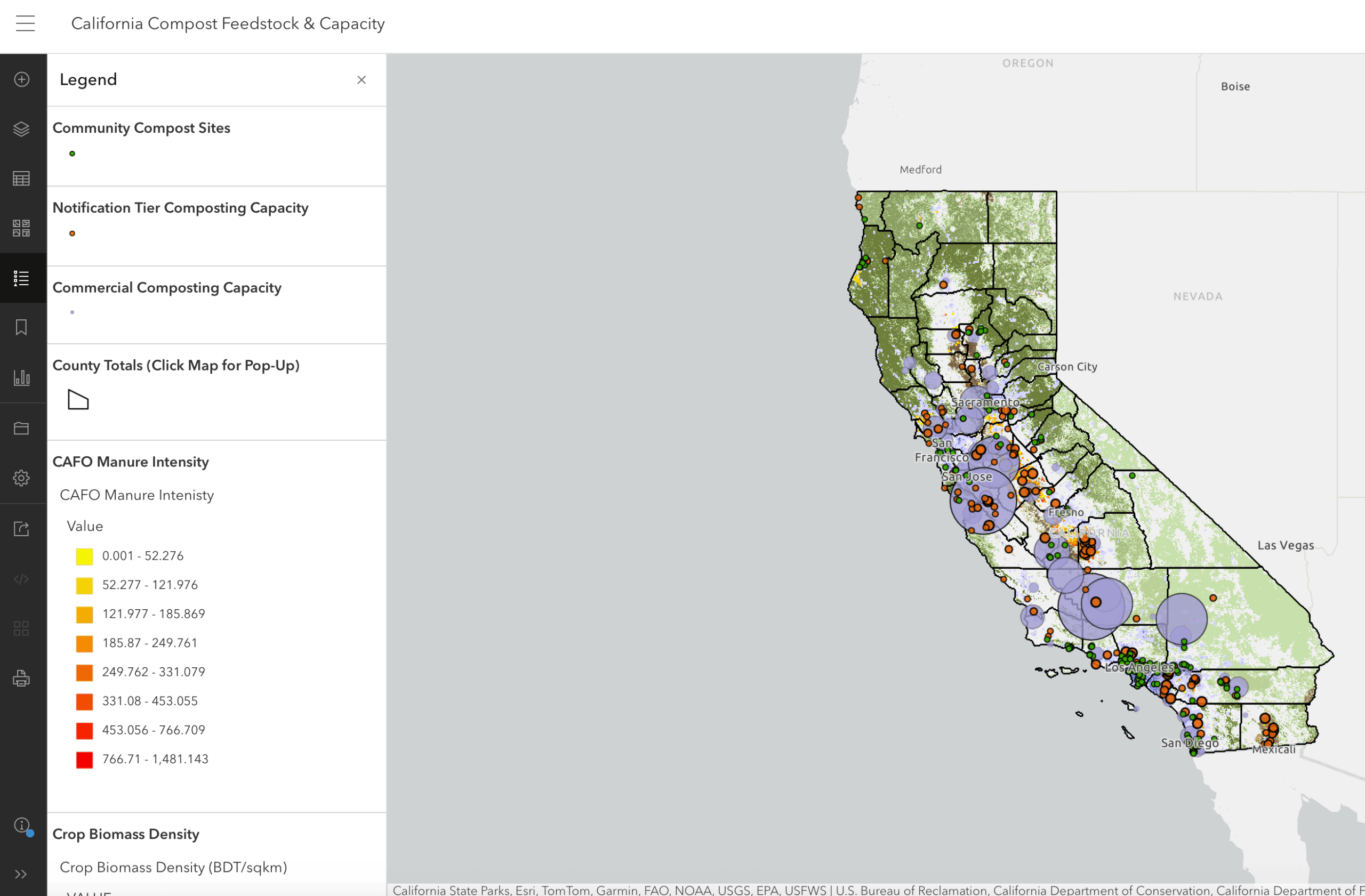Open Map properties folder icon
Image resolution: width=1365 pixels, height=896 pixels.
22,428
